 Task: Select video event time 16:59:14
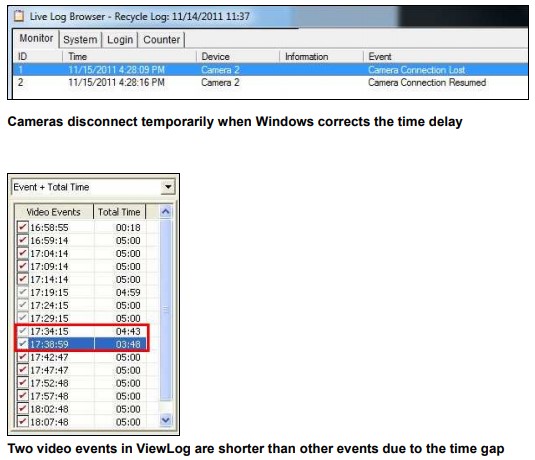click(49, 241)
